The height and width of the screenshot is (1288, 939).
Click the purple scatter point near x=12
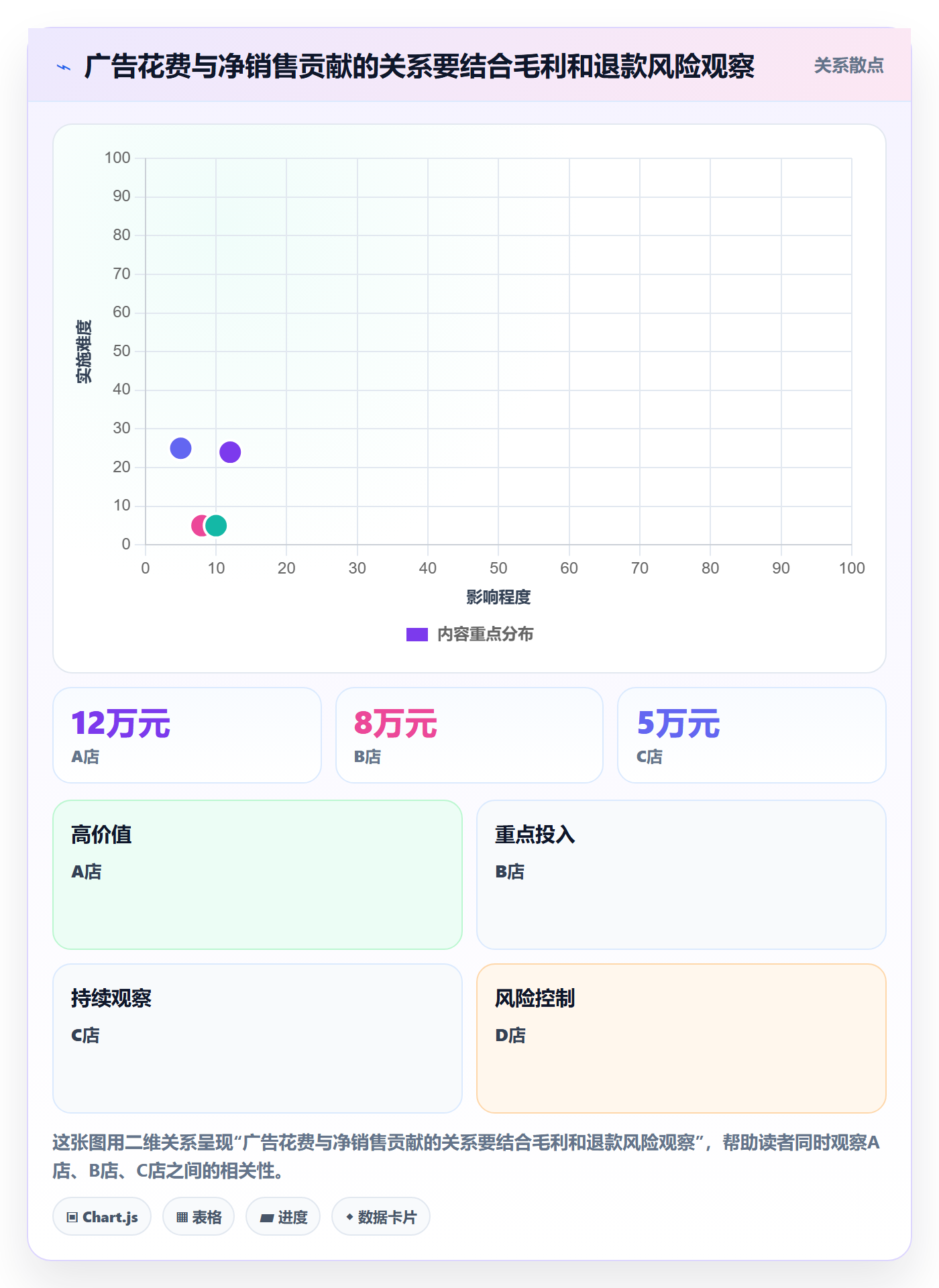230,452
